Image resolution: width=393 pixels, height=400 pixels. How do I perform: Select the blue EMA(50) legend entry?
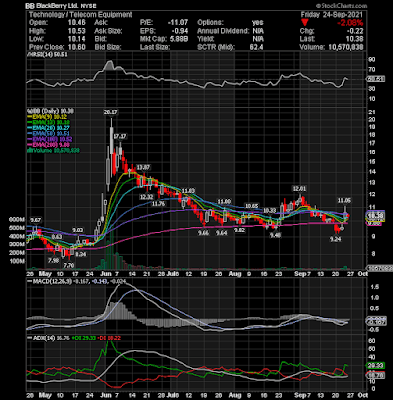point(50,133)
